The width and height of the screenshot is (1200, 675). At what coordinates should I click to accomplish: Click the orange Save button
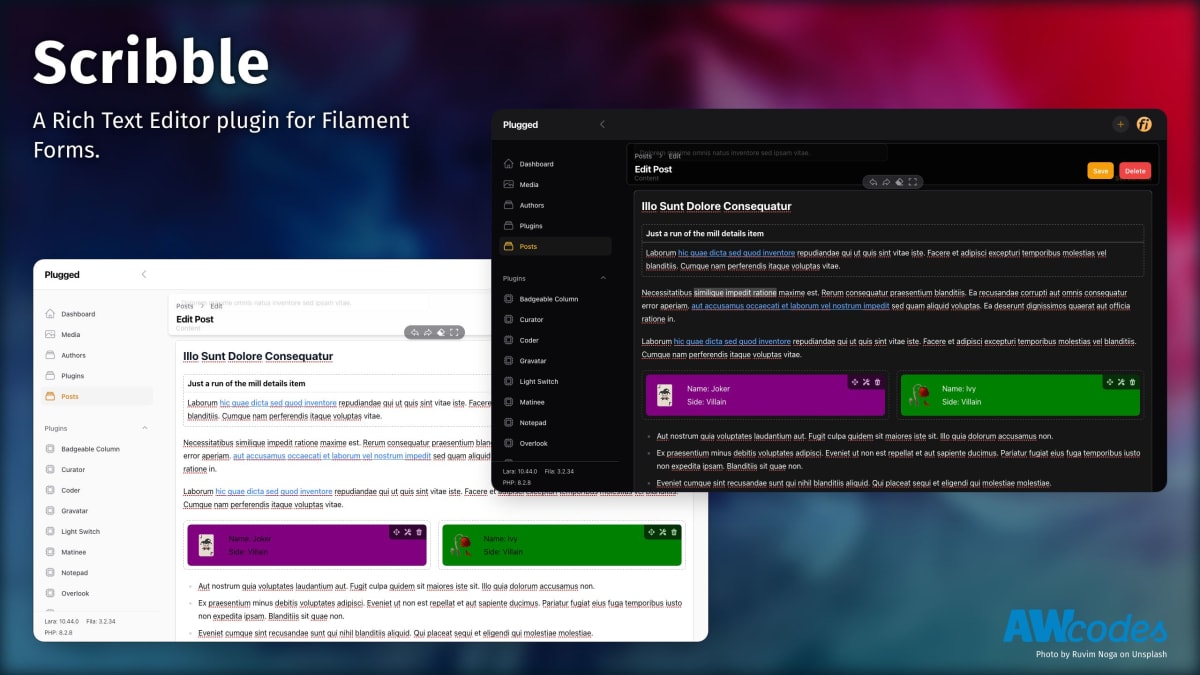[x=1100, y=171]
